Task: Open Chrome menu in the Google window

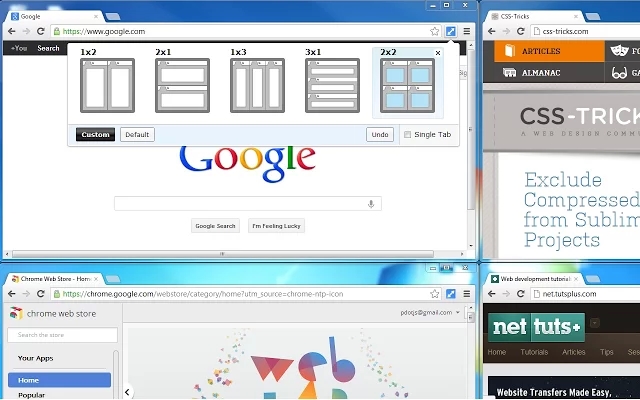Action: 466,32
